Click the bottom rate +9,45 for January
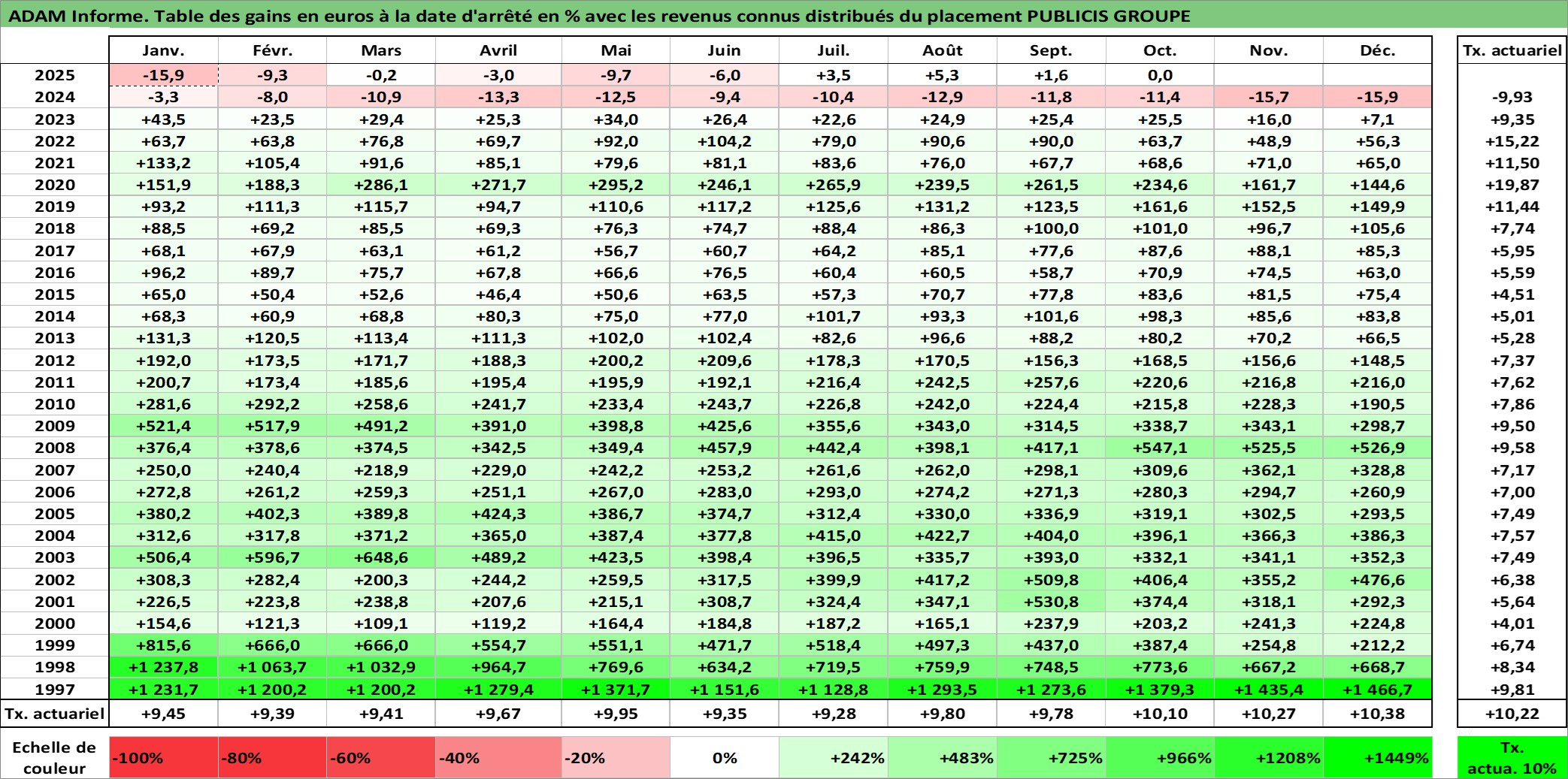 pyautogui.click(x=164, y=714)
